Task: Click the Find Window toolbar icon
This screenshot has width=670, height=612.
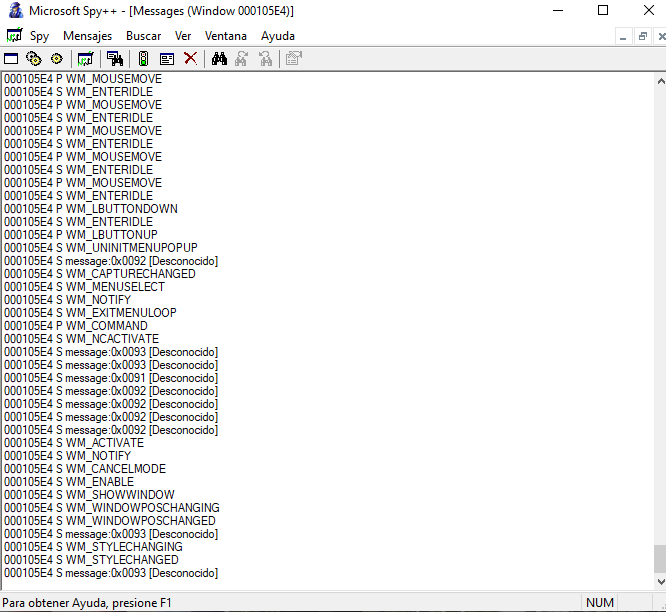Action: (x=115, y=59)
